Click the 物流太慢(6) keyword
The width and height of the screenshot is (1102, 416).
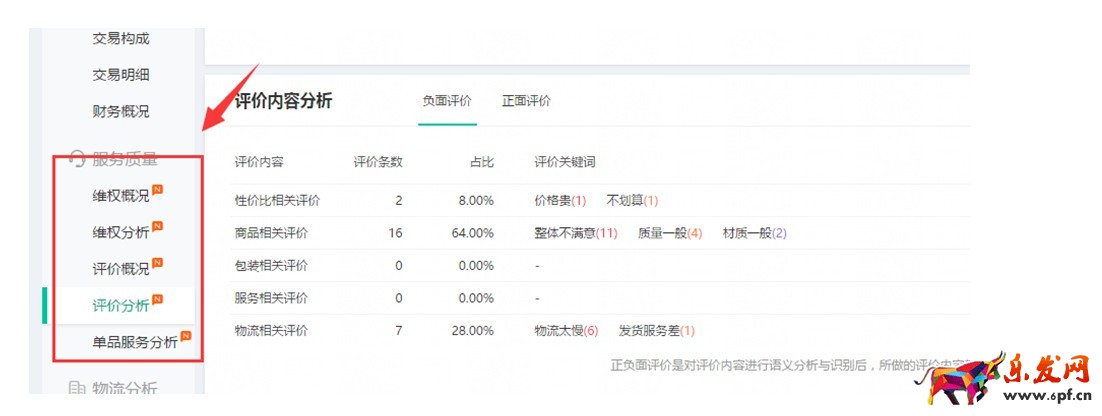(566, 331)
